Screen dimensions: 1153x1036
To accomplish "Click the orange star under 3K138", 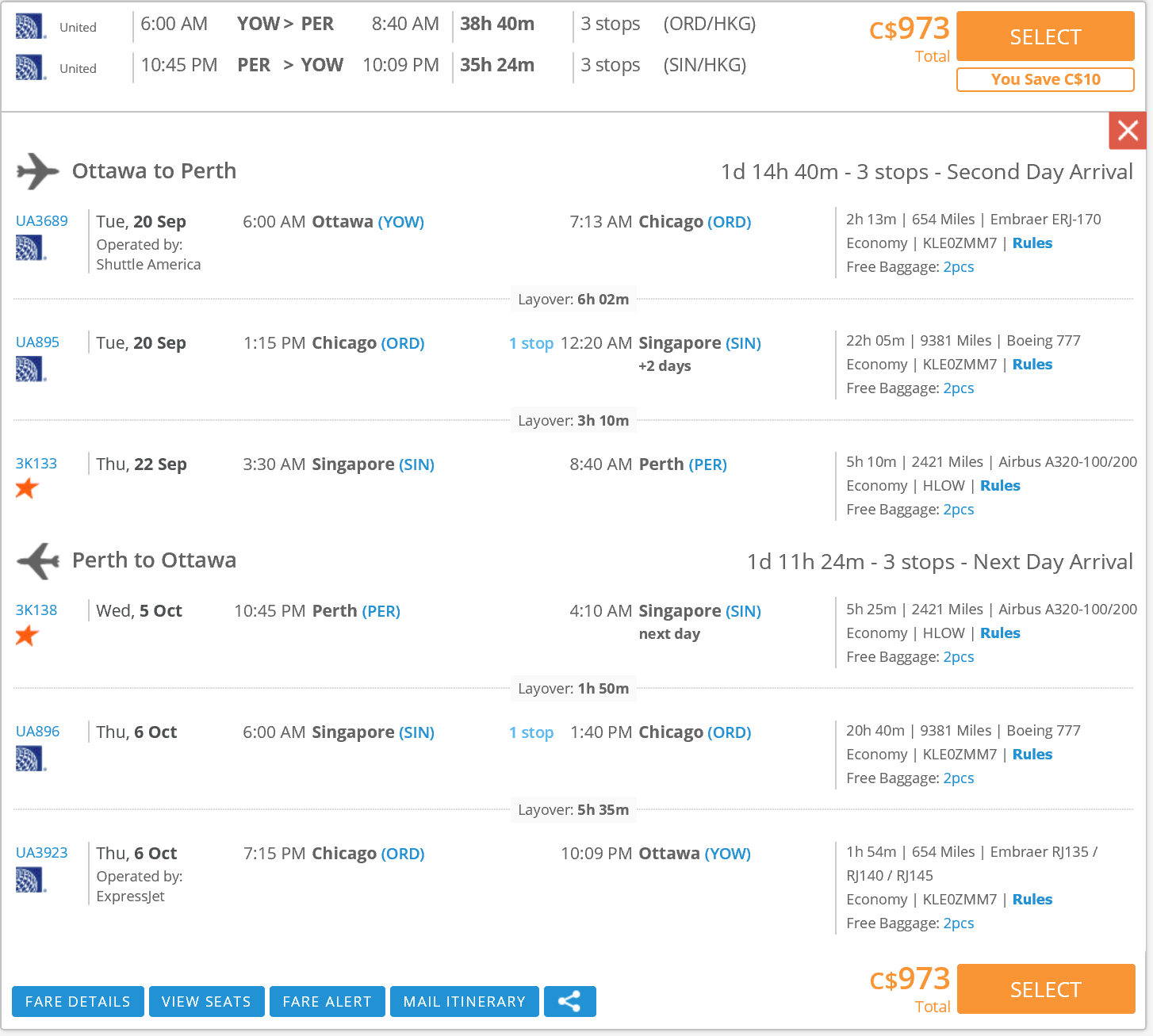I will point(27,635).
